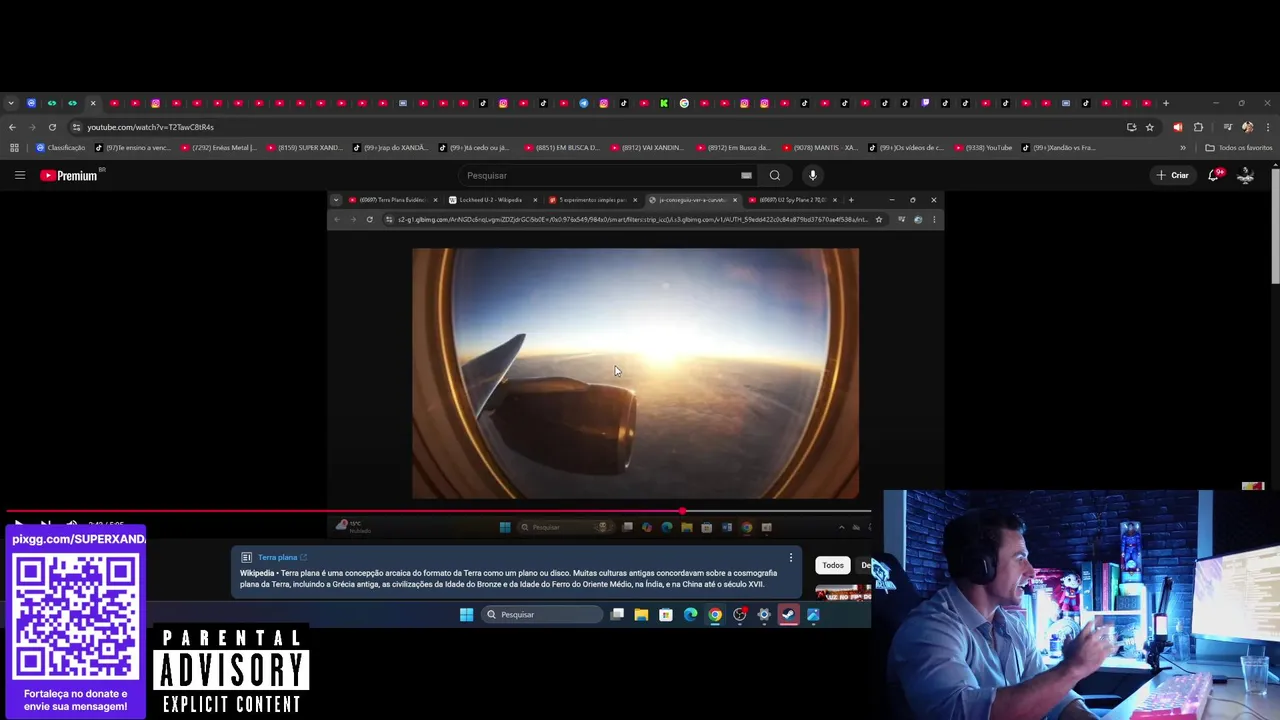
Task: Open the Todos os favoritos folder
Action: pyautogui.click(x=1239, y=148)
